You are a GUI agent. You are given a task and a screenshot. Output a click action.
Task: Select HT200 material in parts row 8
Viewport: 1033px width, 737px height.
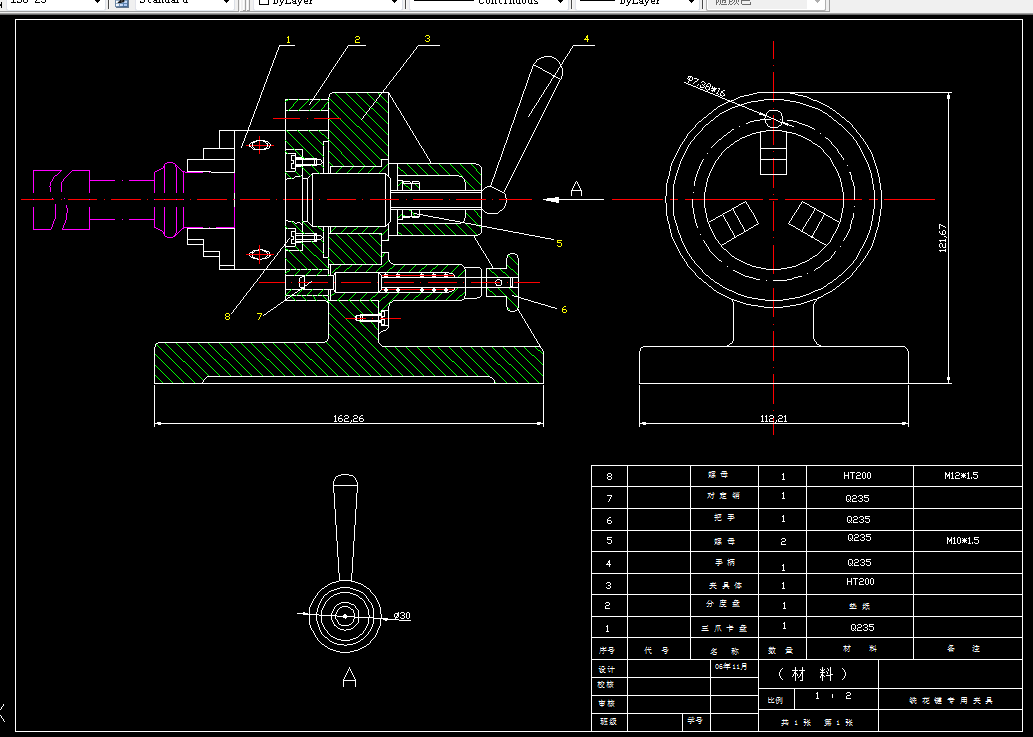click(857, 476)
